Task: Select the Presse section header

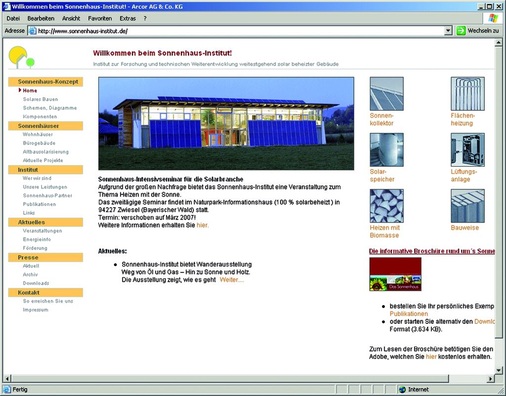Action: pyautogui.click(x=46, y=257)
